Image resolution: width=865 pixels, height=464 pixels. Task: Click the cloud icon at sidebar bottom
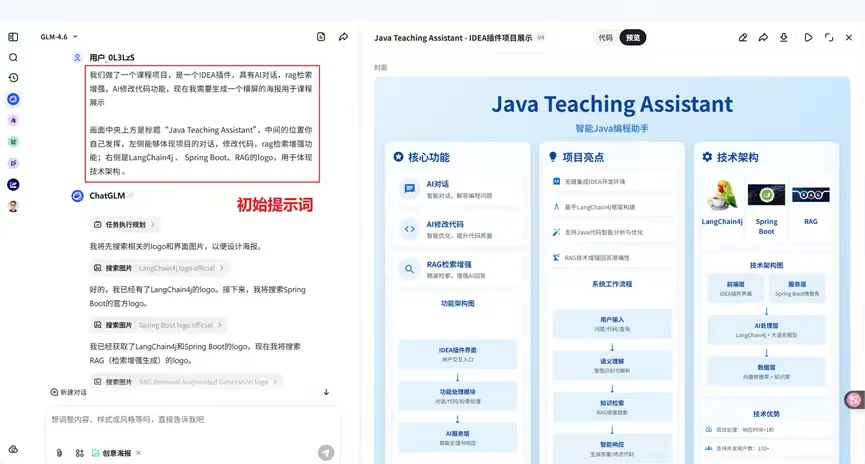pos(13,449)
